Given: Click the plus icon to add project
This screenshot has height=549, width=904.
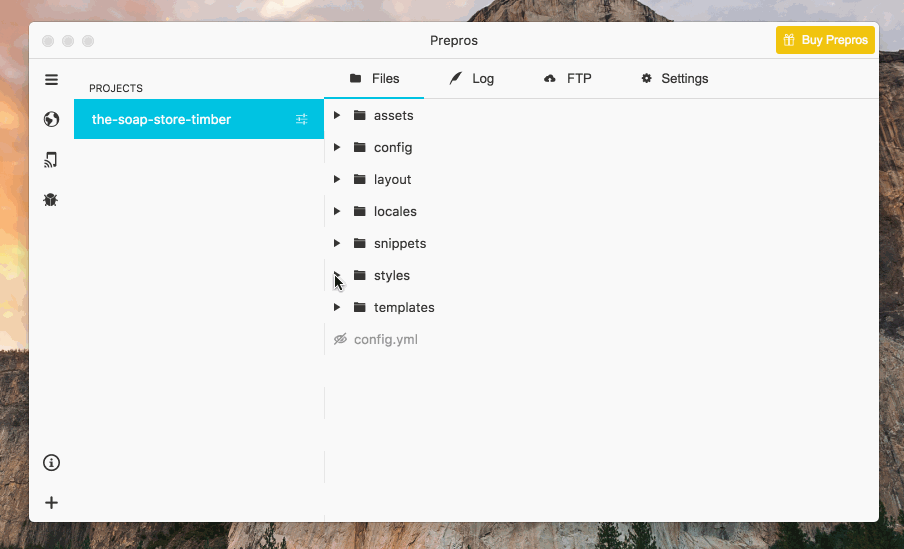Looking at the screenshot, I should tap(51, 503).
